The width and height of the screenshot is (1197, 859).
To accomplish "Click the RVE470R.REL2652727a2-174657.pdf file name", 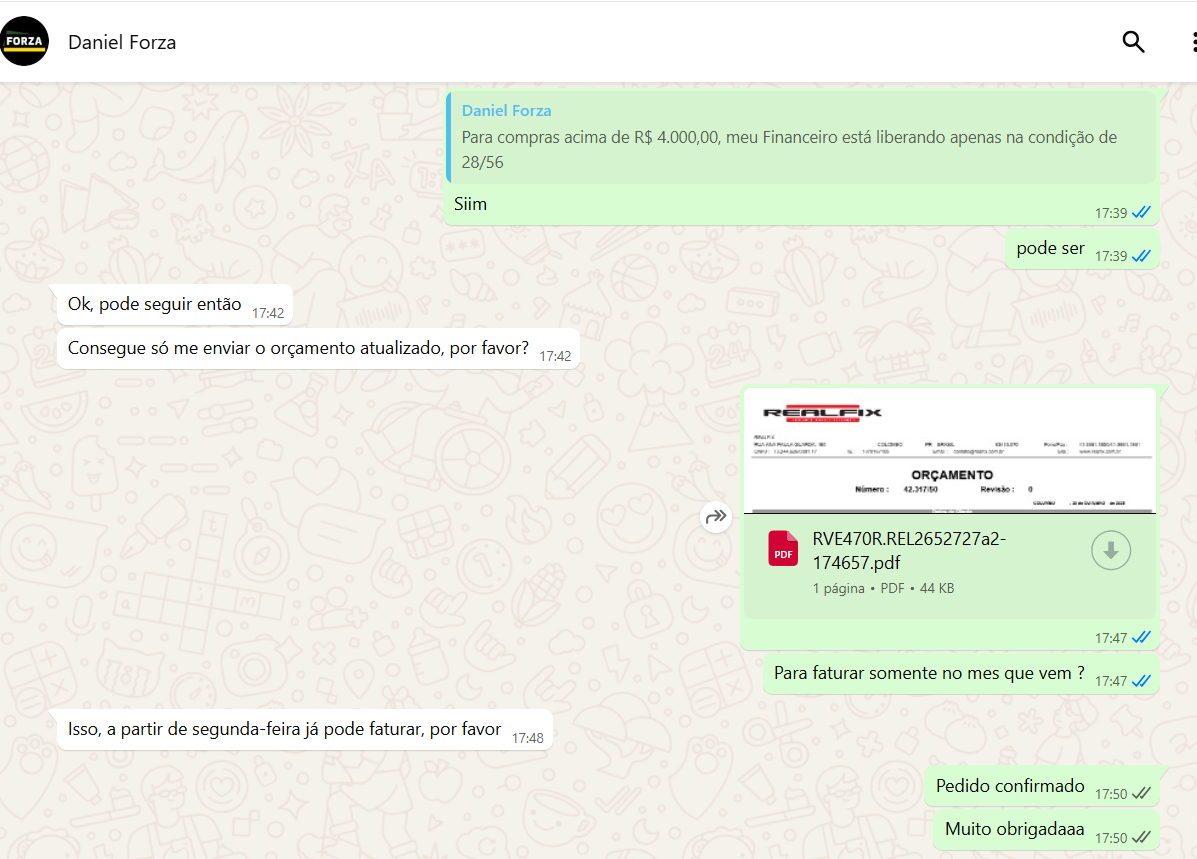I will 908,551.
